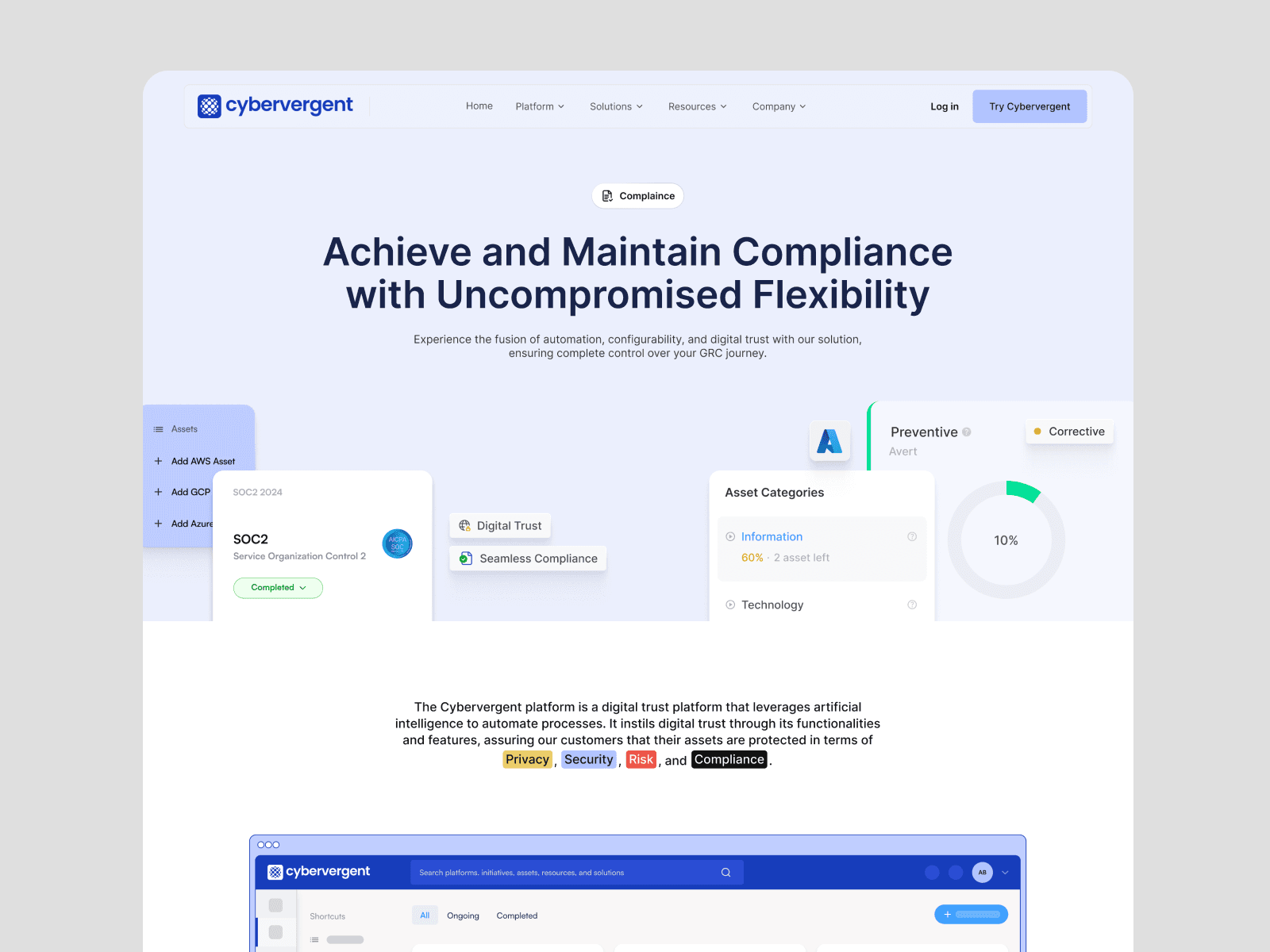This screenshot has height=952, width=1270.
Task: Click the Corrective chip
Action: [x=1070, y=432]
